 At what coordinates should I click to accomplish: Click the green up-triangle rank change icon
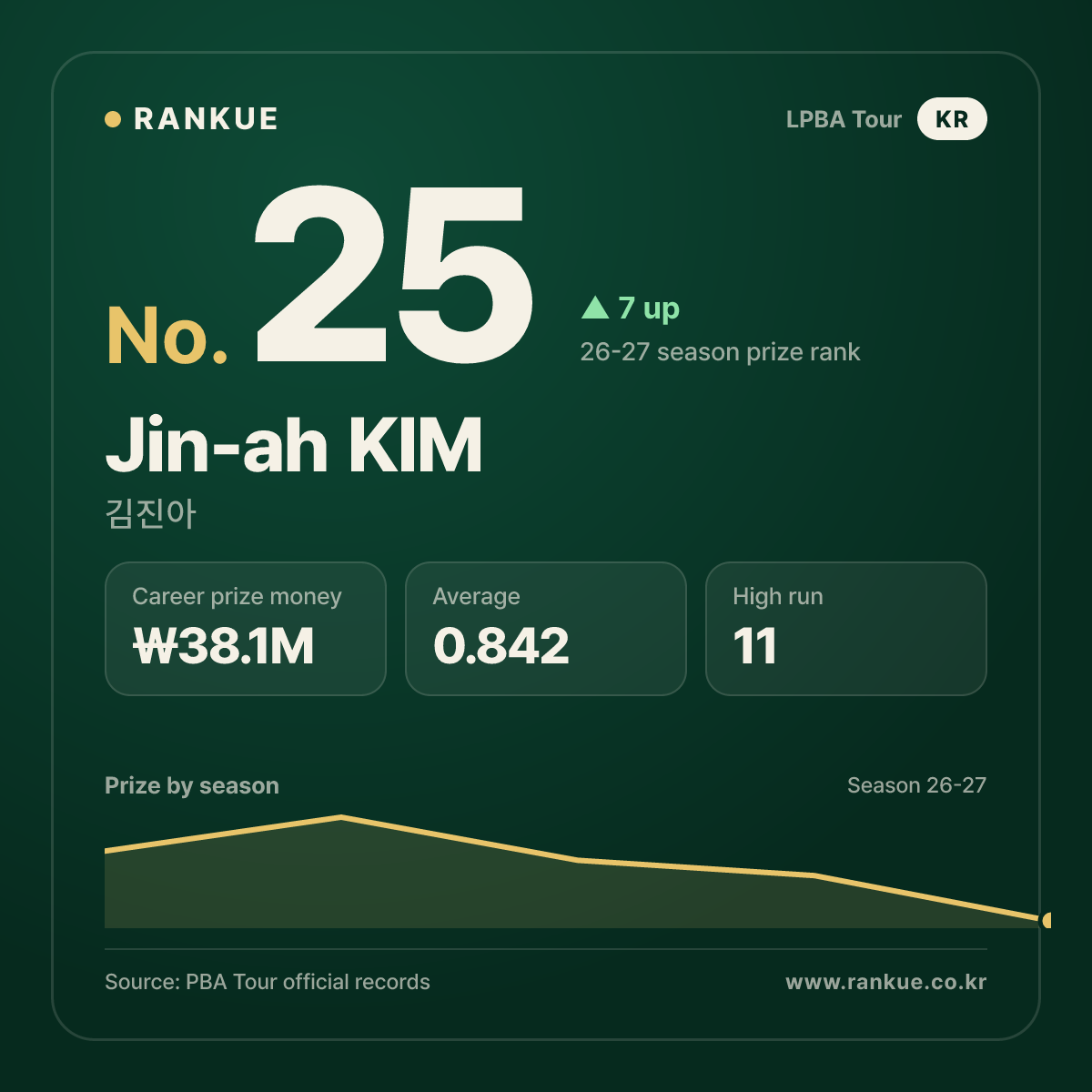coord(595,308)
